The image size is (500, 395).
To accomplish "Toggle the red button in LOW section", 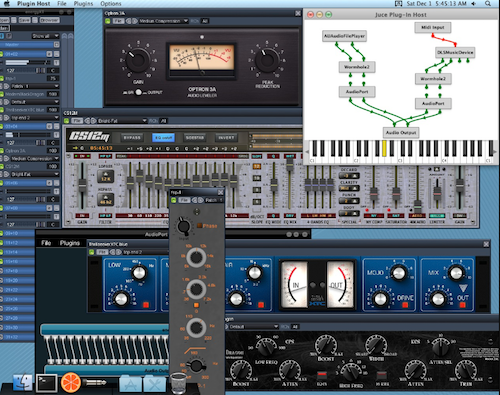I will click(x=146, y=305).
